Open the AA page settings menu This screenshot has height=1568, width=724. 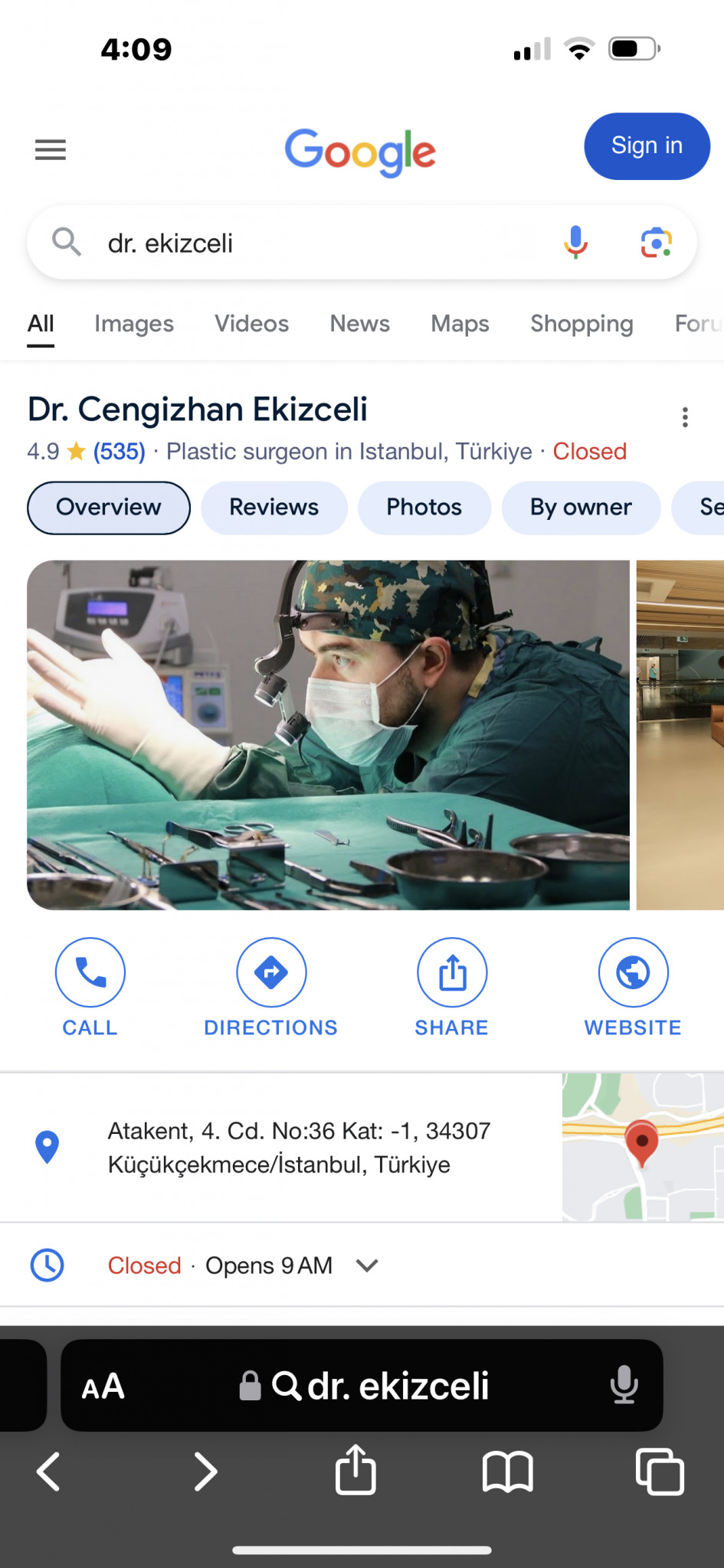coord(103,1386)
